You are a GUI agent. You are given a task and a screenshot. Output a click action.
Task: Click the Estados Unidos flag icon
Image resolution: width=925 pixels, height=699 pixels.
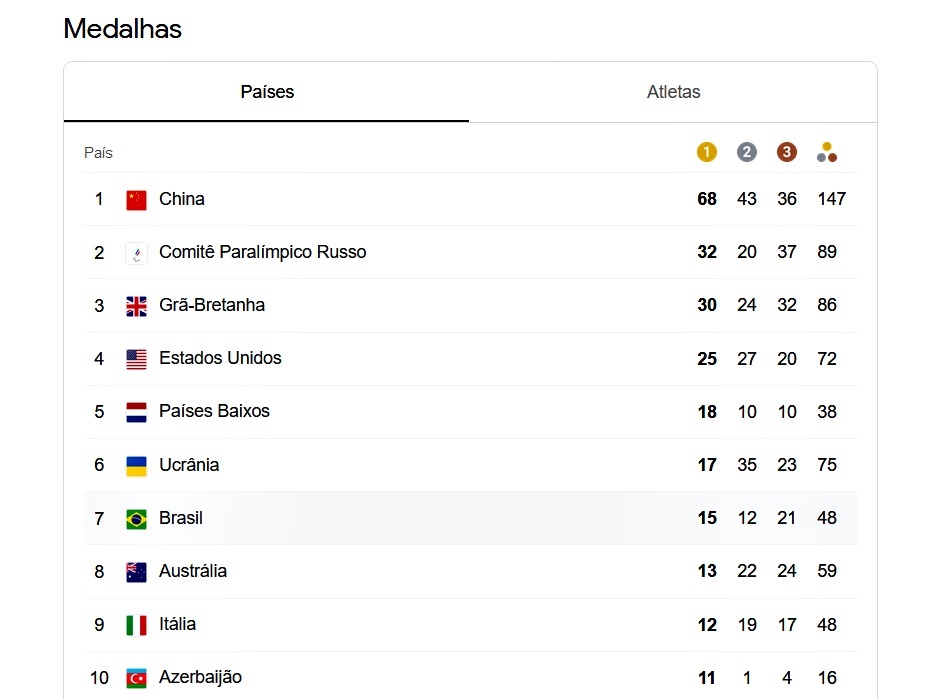[136, 359]
